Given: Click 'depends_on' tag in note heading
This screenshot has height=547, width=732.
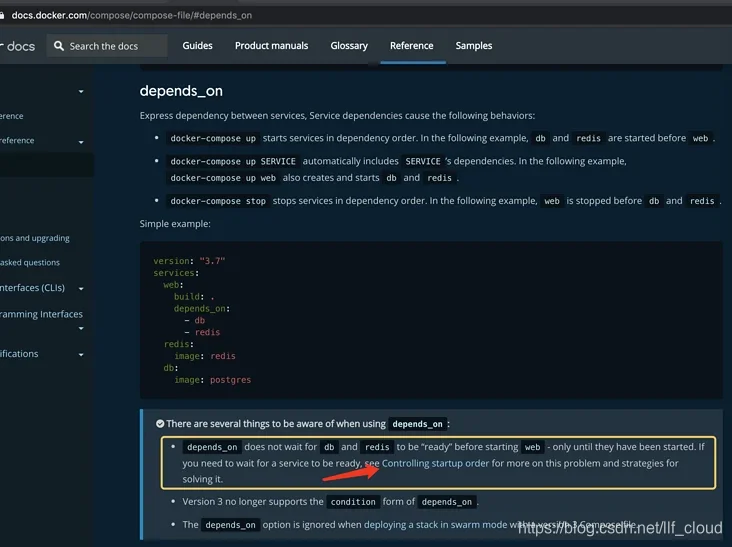Looking at the screenshot, I should (x=417, y=424).
